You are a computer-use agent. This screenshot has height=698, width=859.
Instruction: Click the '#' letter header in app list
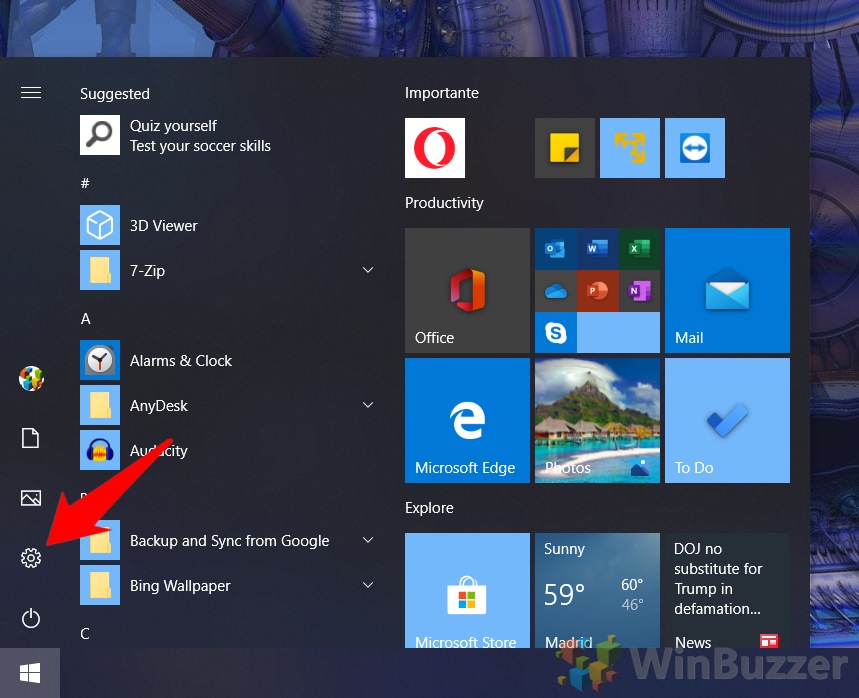coord(85,183)
